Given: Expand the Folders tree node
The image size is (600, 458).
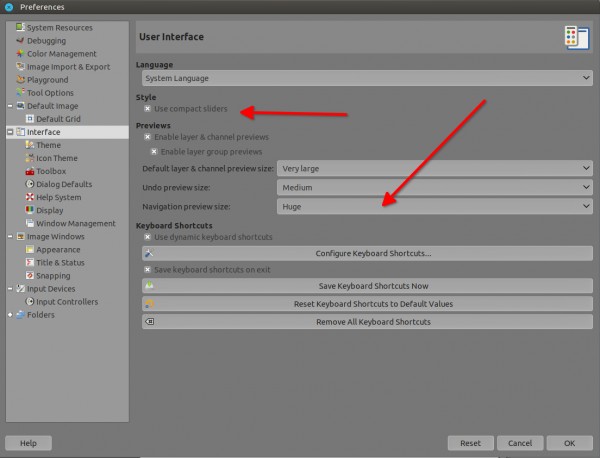Looking at the screenshot, I should point(10,315).
